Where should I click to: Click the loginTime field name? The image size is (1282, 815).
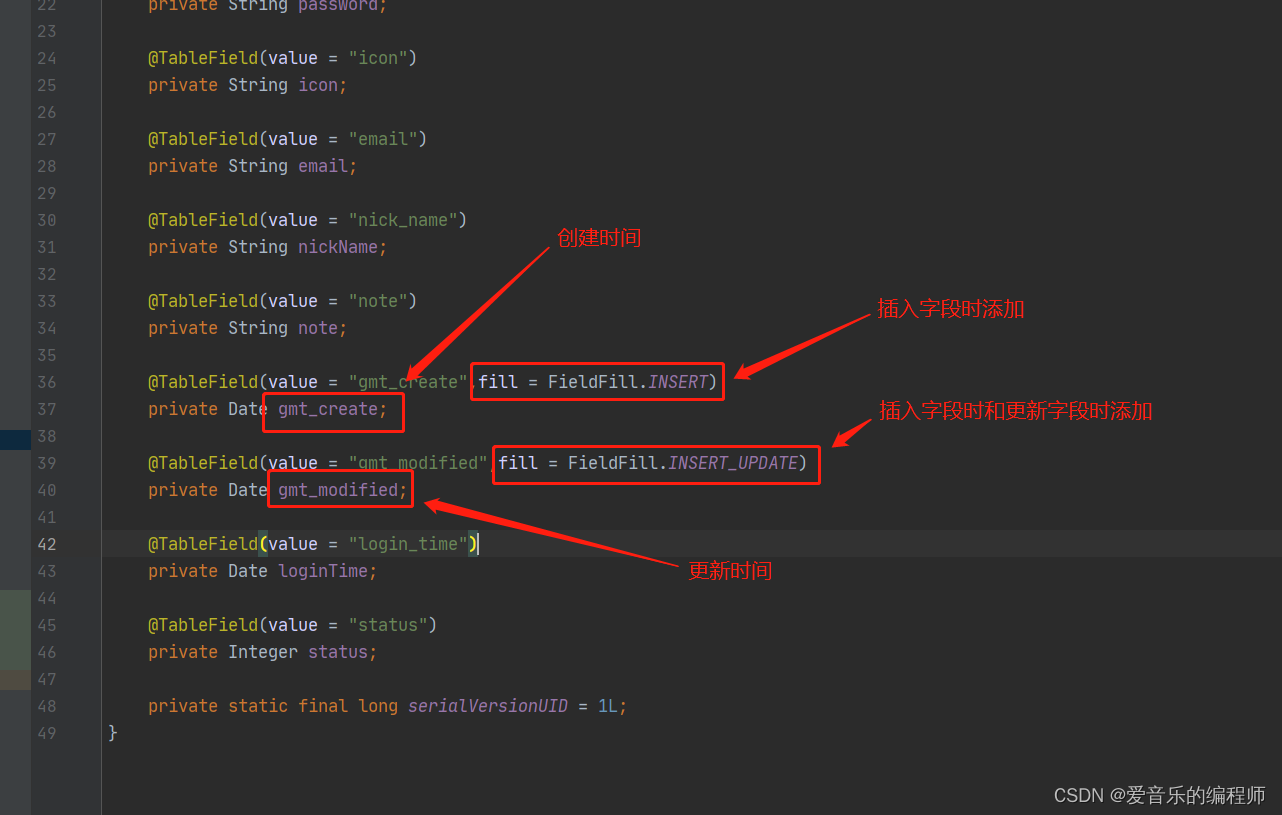click(323, 571)
